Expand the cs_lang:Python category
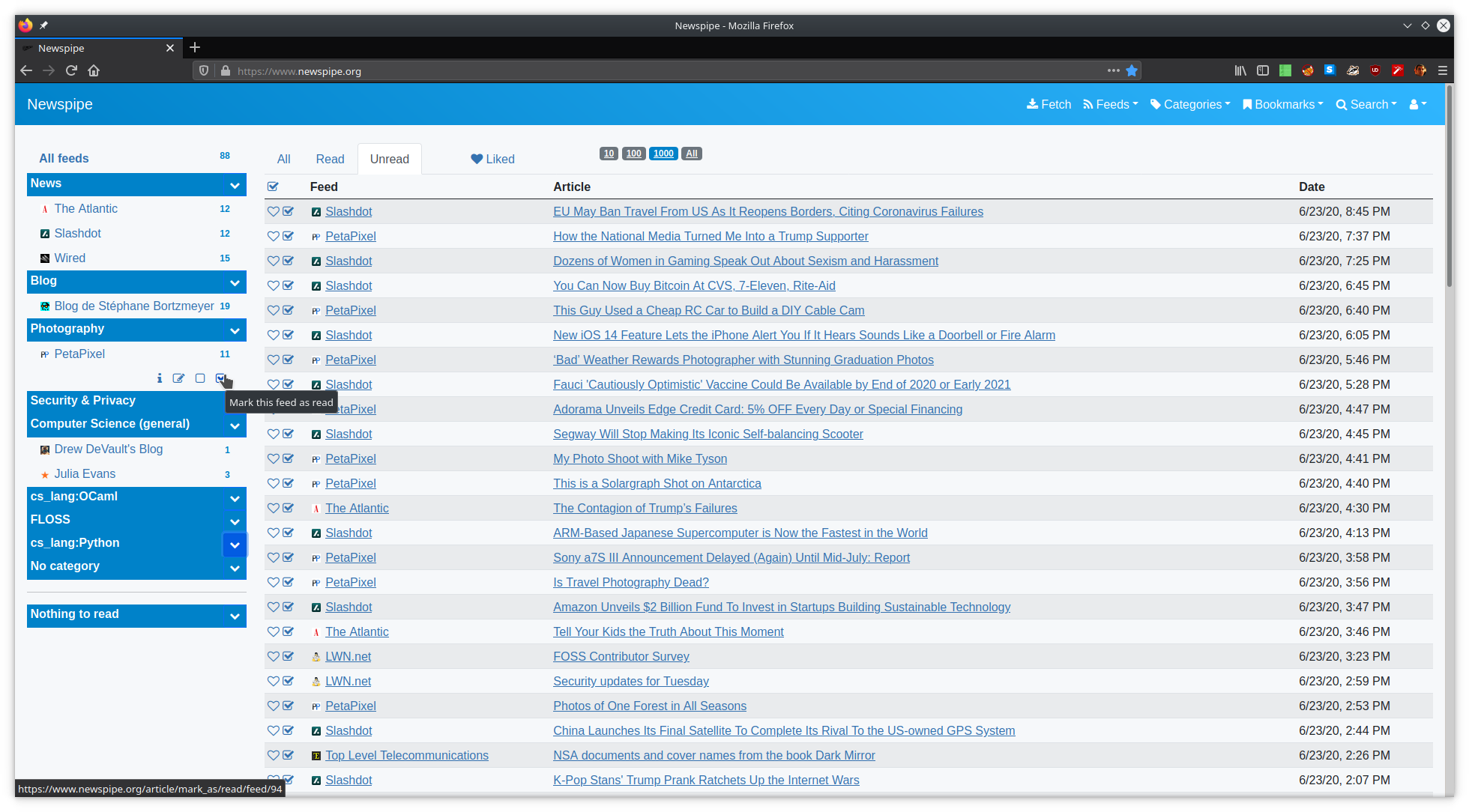The width and height of the screenshot is (1469, 812). tap(235, 545)
